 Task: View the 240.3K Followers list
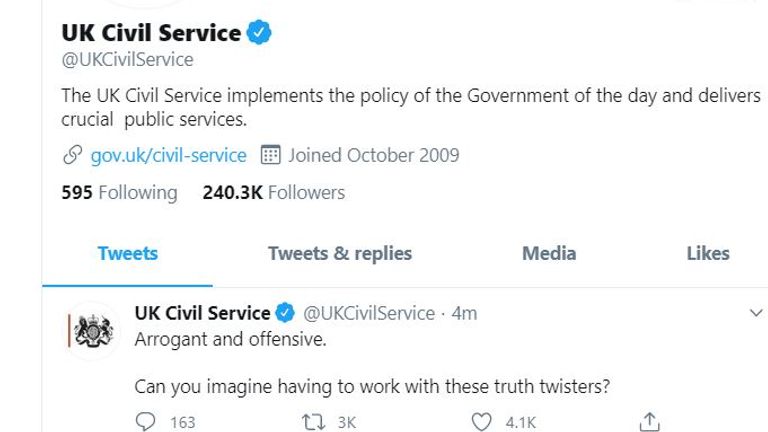(274, 192)
